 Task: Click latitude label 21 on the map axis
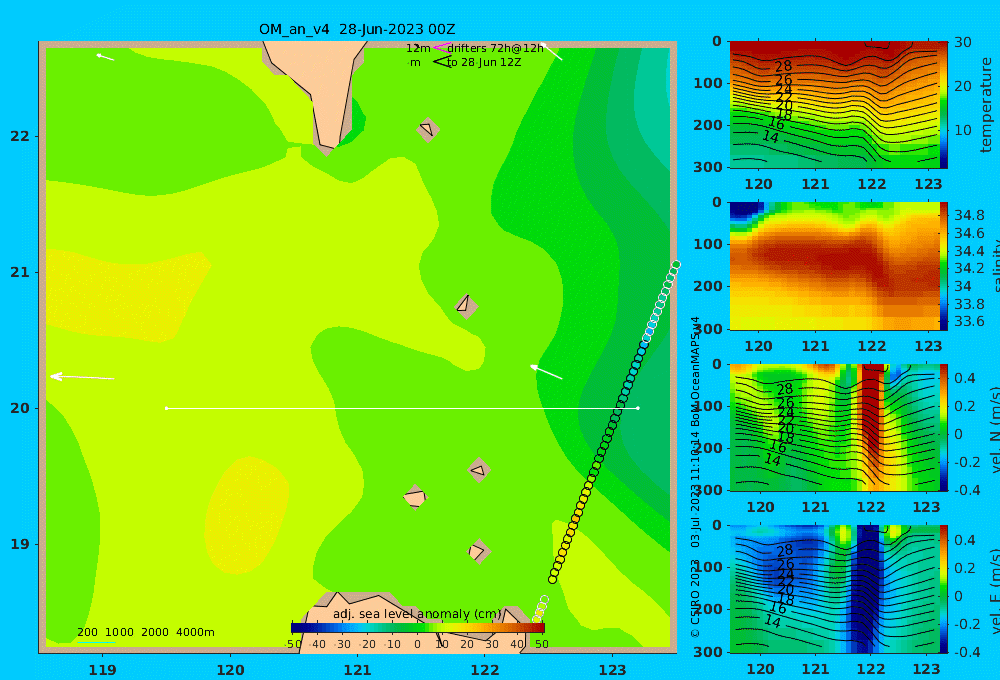tap(20, 272)
